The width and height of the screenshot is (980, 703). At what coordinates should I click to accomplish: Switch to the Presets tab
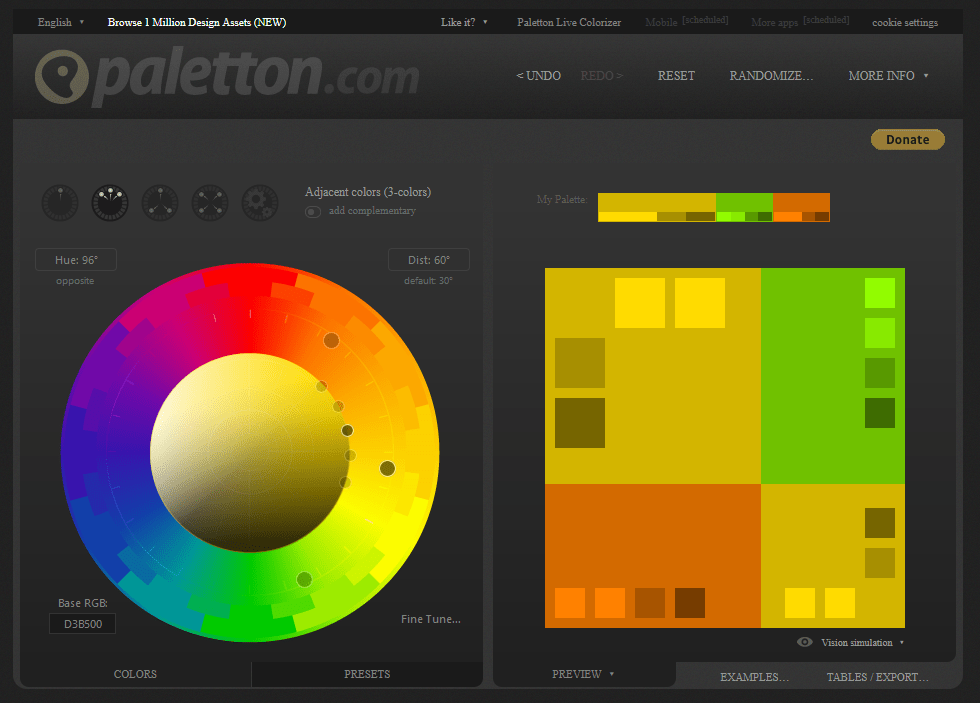(x=367, y=674)
